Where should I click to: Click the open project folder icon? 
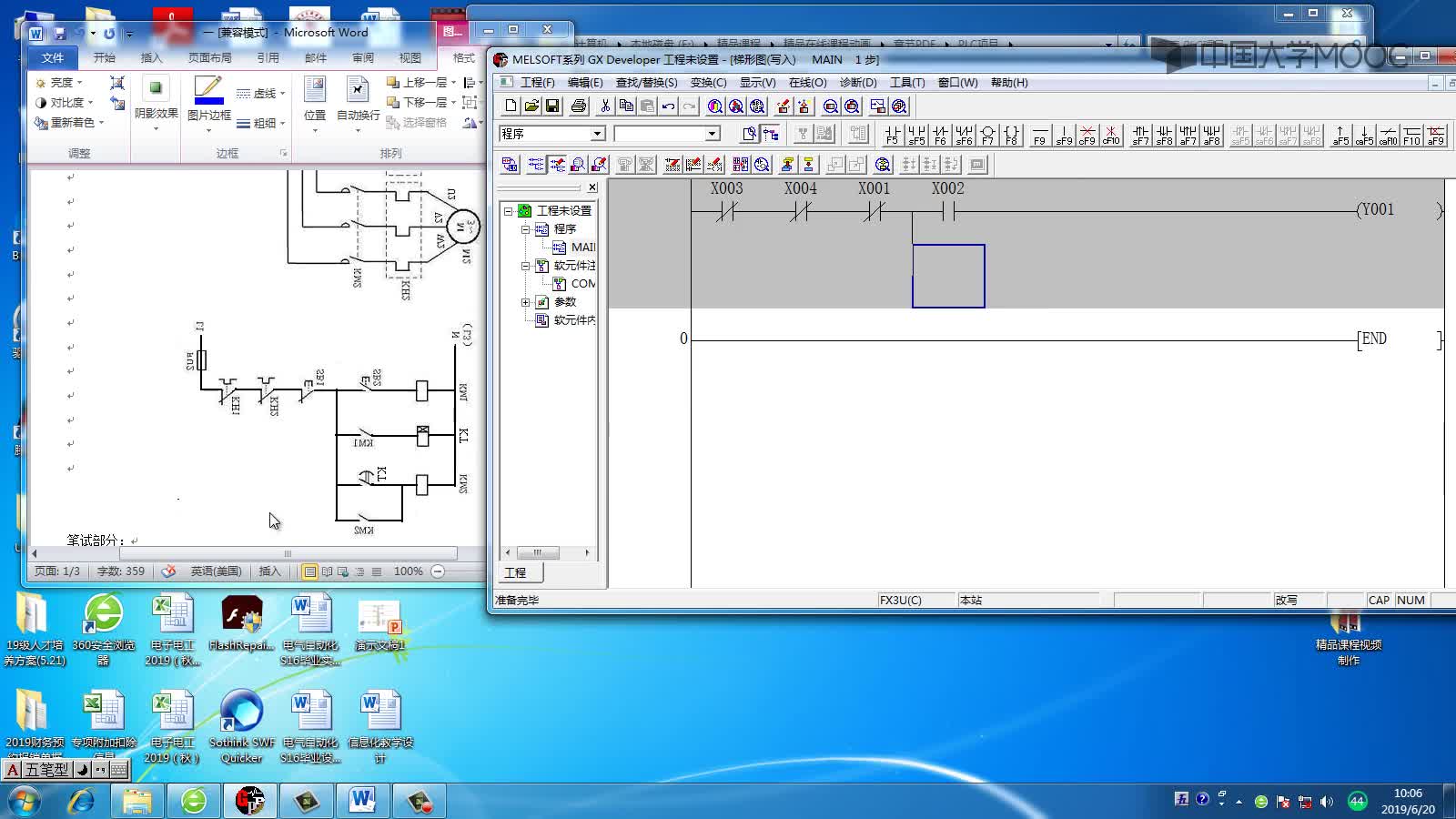coord(531,106)
